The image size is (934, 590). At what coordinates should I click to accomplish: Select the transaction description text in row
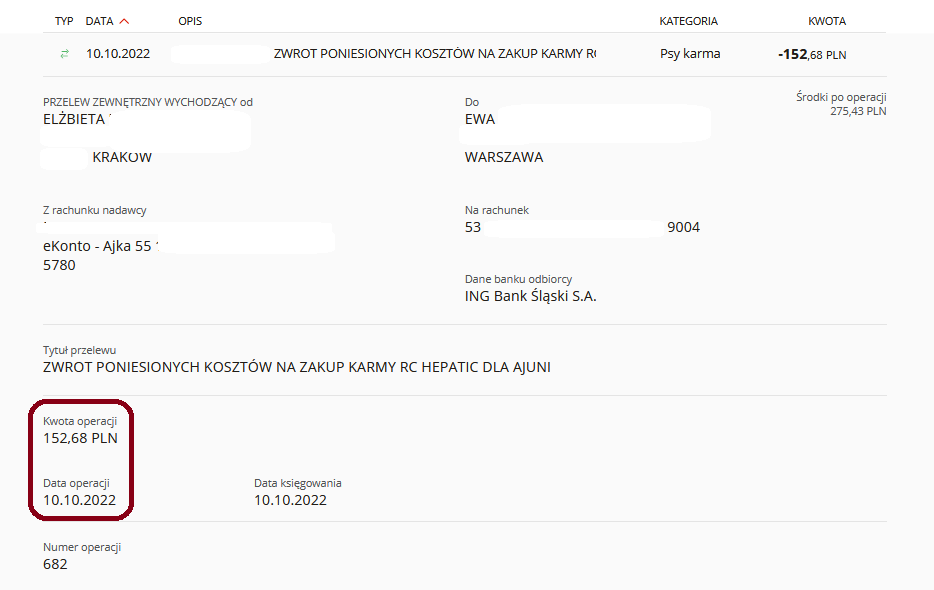pyautogui.click(x=435, y=54)
